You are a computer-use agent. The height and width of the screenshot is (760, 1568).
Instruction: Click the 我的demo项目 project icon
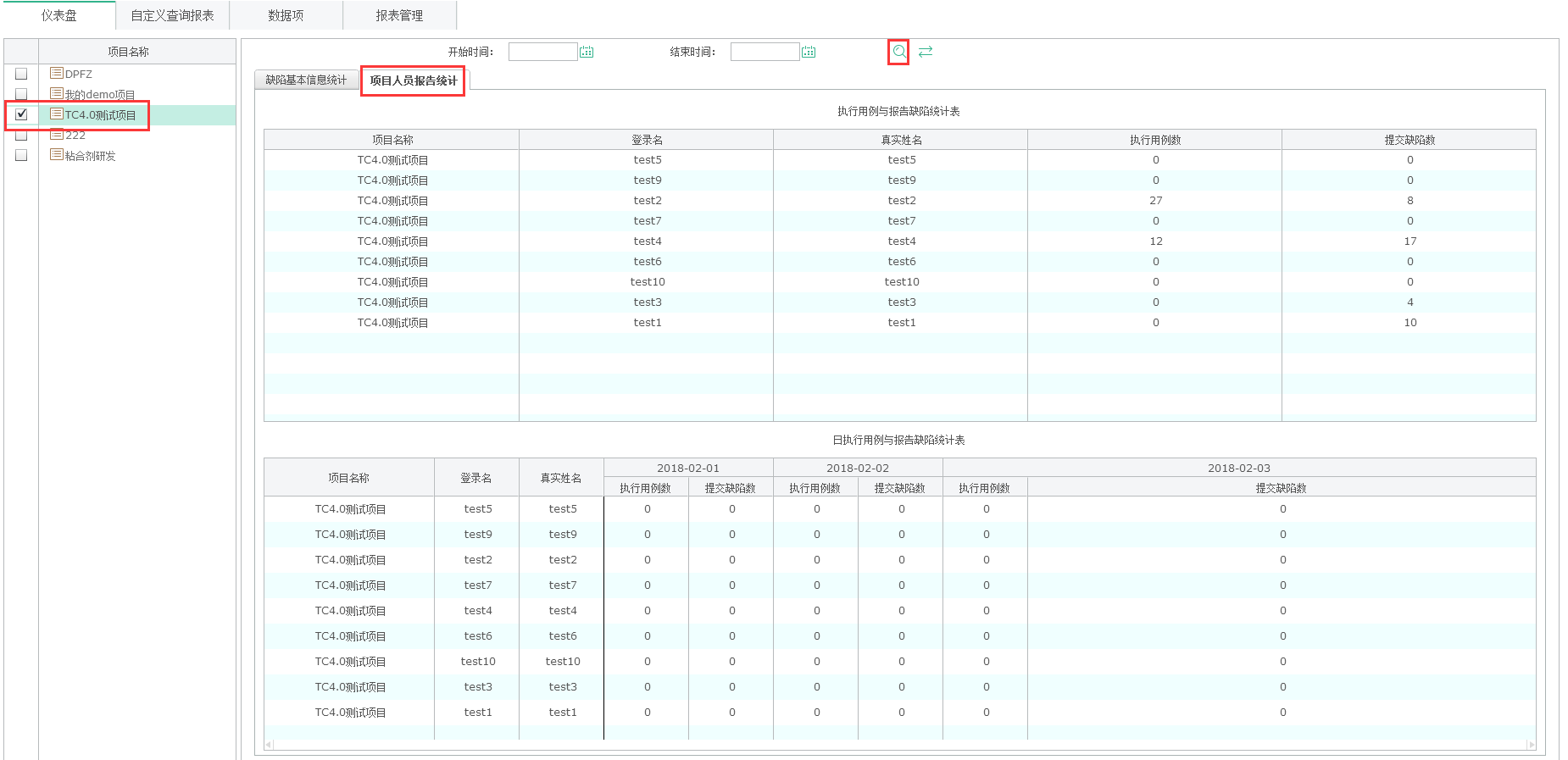[57, 94]
